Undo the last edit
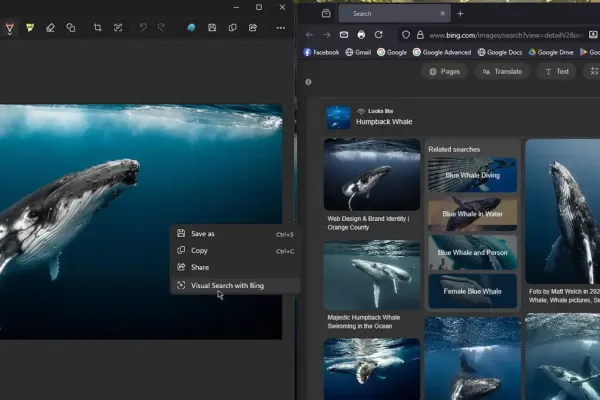Image resolution: width=600 pixels, height=400 pixels. pos(143,28)
